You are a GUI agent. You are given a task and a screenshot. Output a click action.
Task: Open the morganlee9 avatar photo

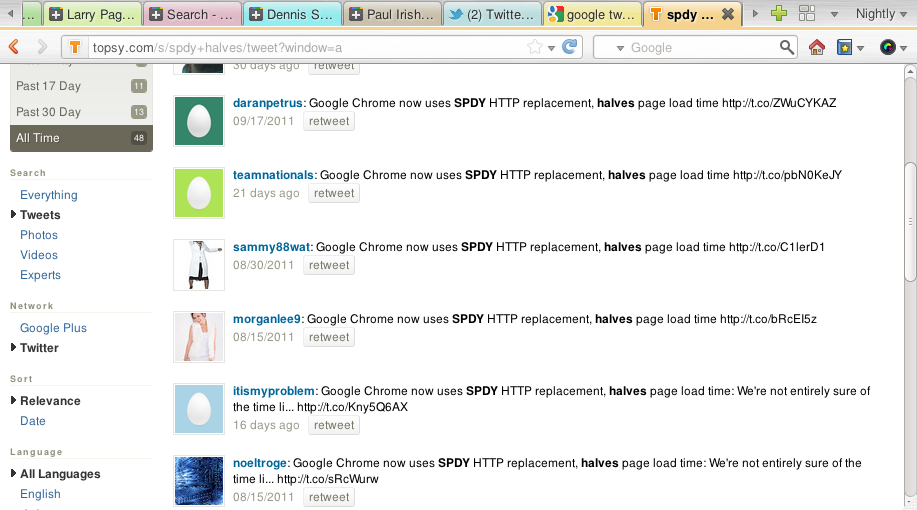[199, 336]
